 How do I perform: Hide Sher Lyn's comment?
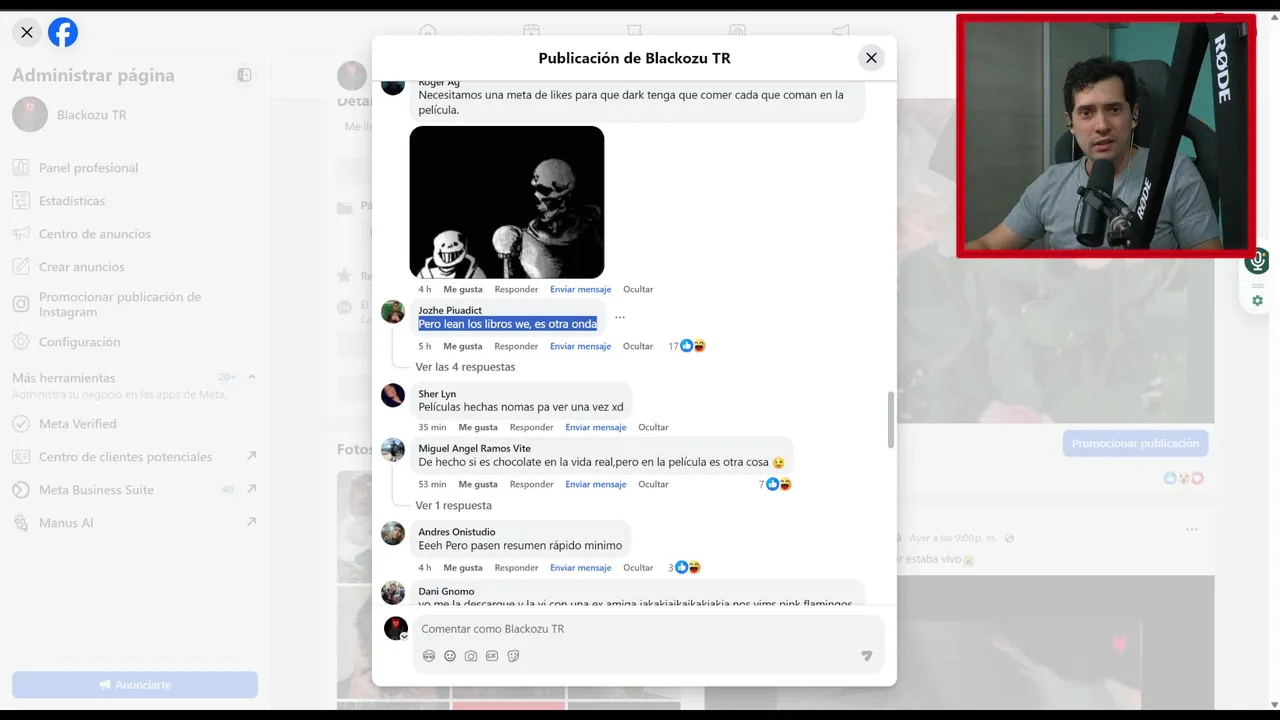click(x=653, y=427)
